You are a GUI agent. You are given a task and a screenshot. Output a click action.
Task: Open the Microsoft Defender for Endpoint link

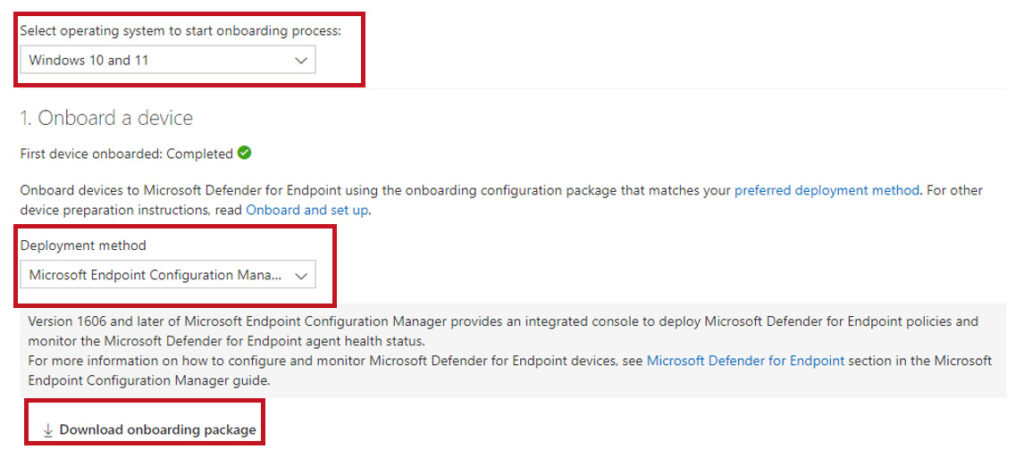point(745,360)
